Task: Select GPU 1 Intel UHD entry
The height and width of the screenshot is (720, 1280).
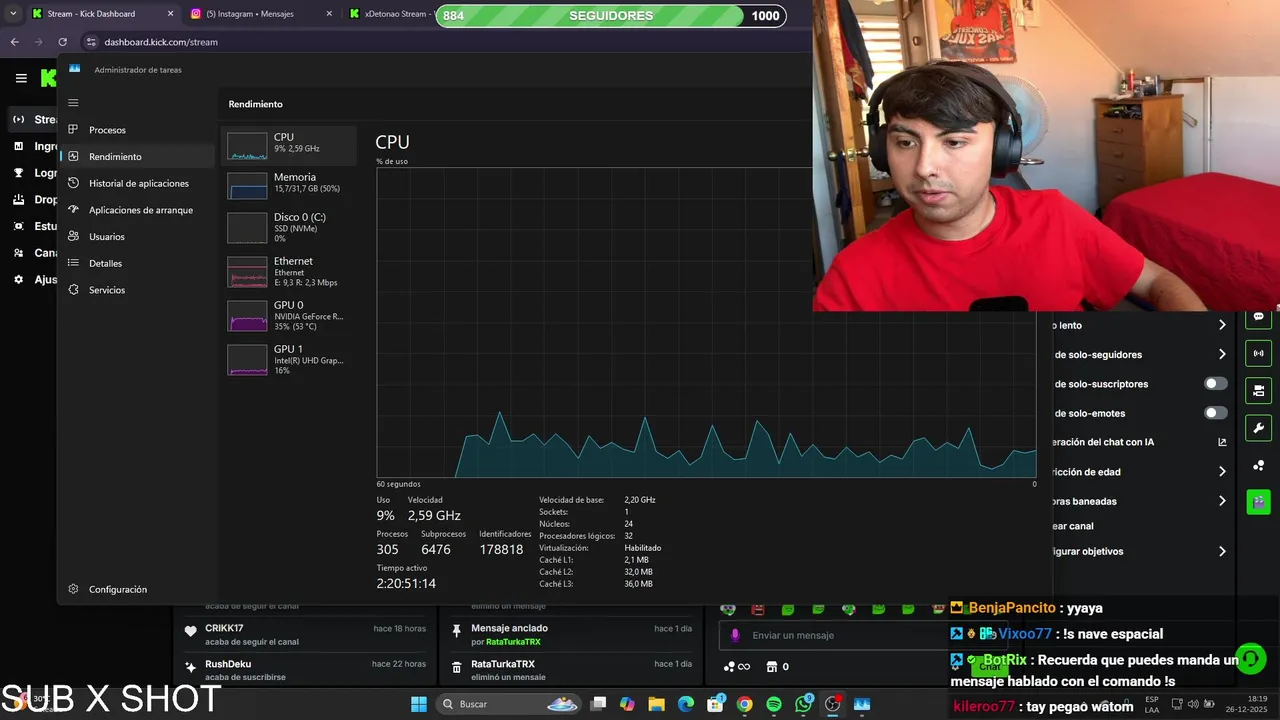Action: (x=289, y=359)
